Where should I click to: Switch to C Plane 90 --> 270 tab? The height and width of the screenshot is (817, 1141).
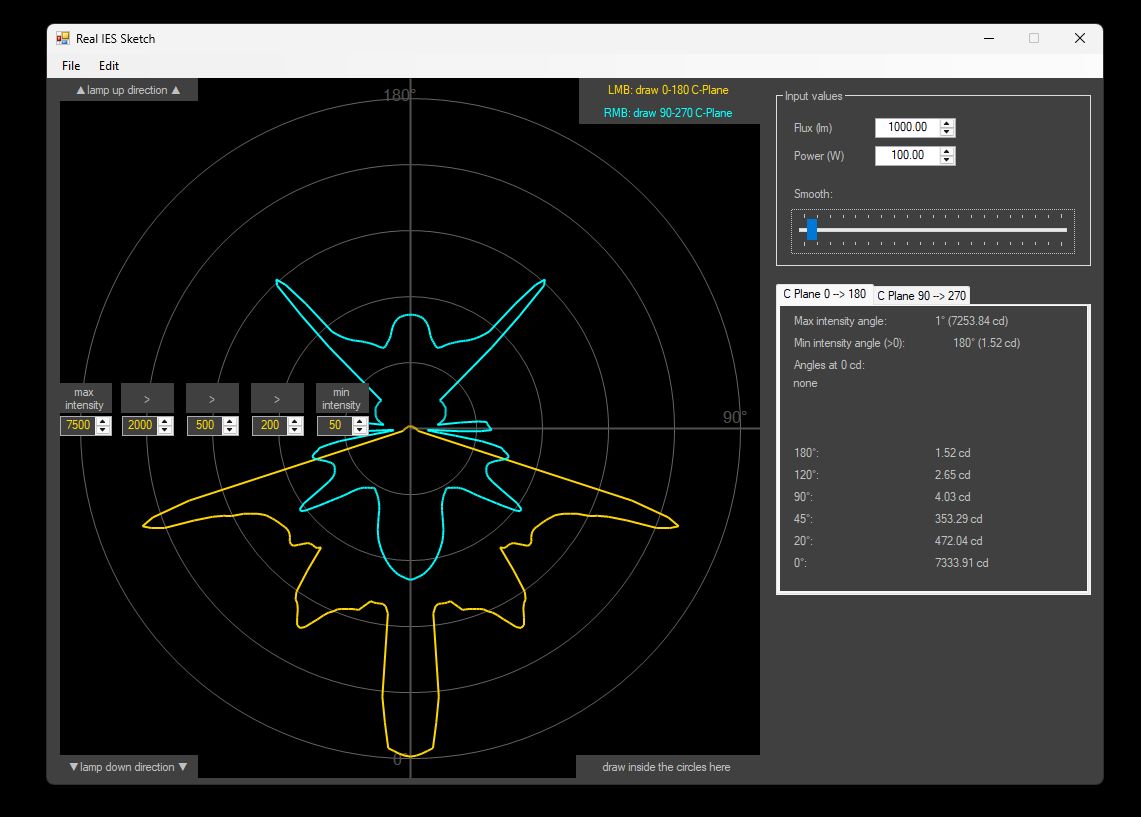pyautogui.click(x=921, y=295)
